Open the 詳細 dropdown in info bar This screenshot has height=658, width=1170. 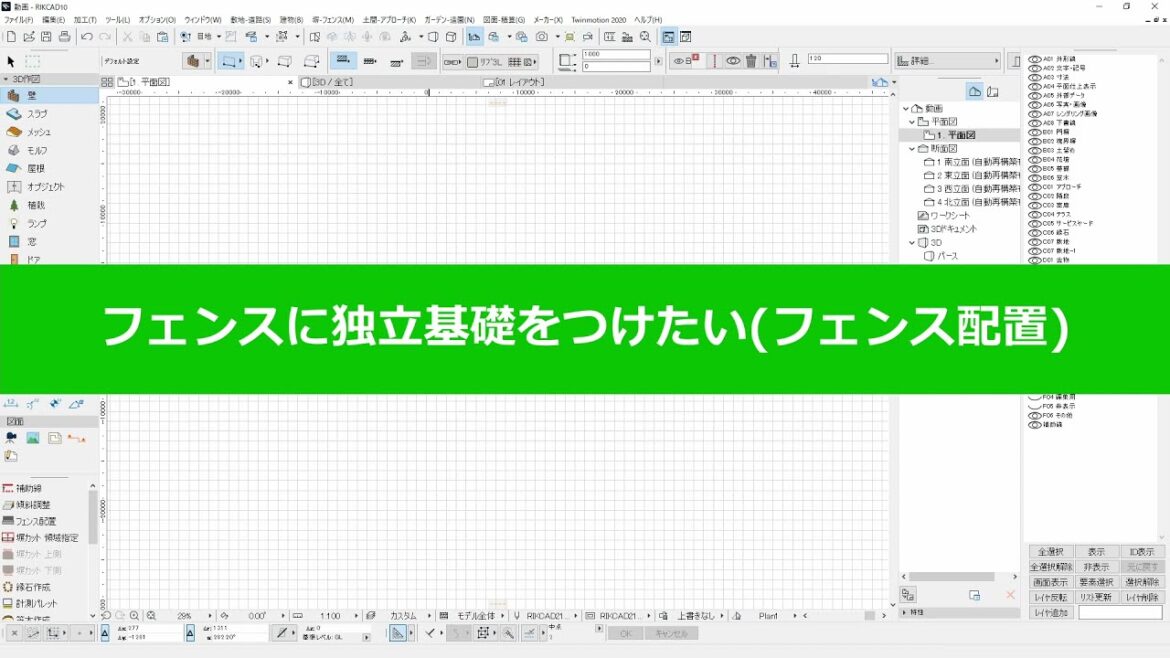[x=946, y=61]
